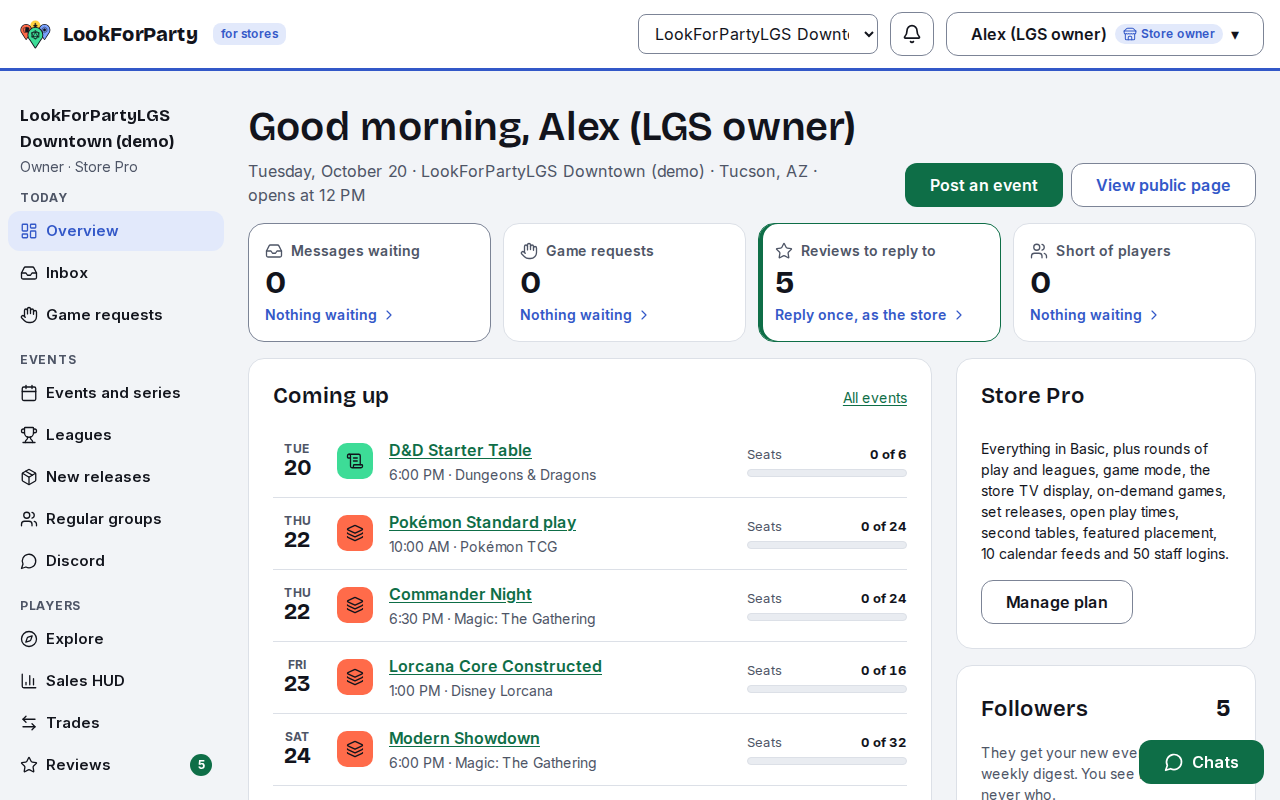Open All events link
1280x800 pixels.
[875, 398]
